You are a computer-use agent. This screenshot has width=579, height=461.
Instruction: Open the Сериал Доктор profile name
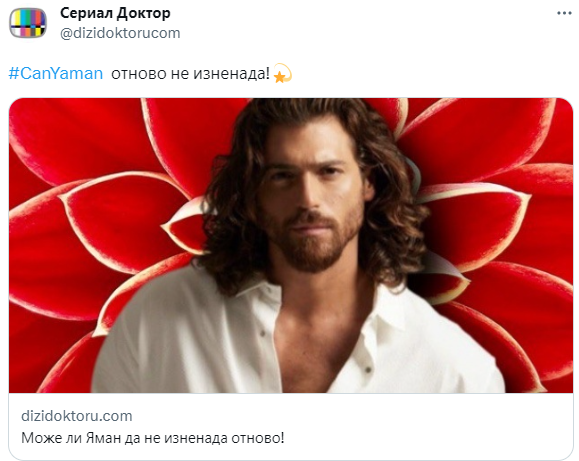click(115, 13)
